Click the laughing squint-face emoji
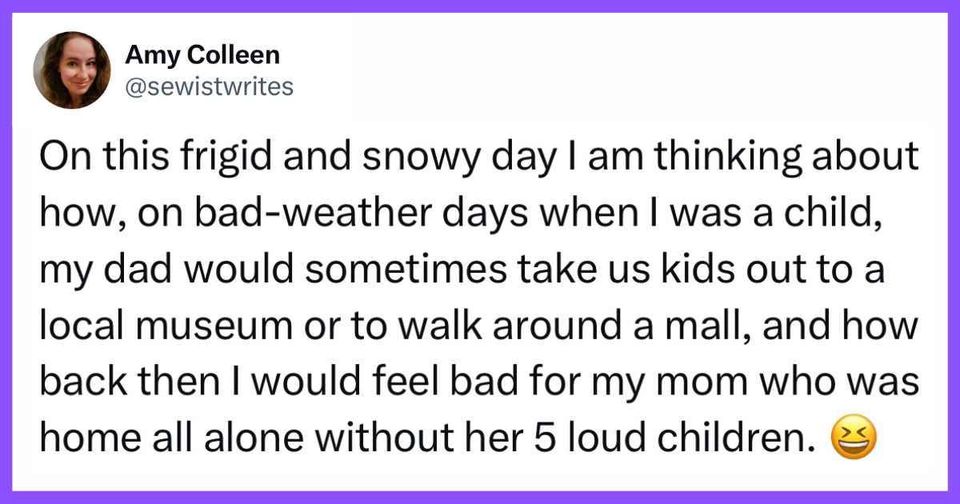 click(853, 440)
